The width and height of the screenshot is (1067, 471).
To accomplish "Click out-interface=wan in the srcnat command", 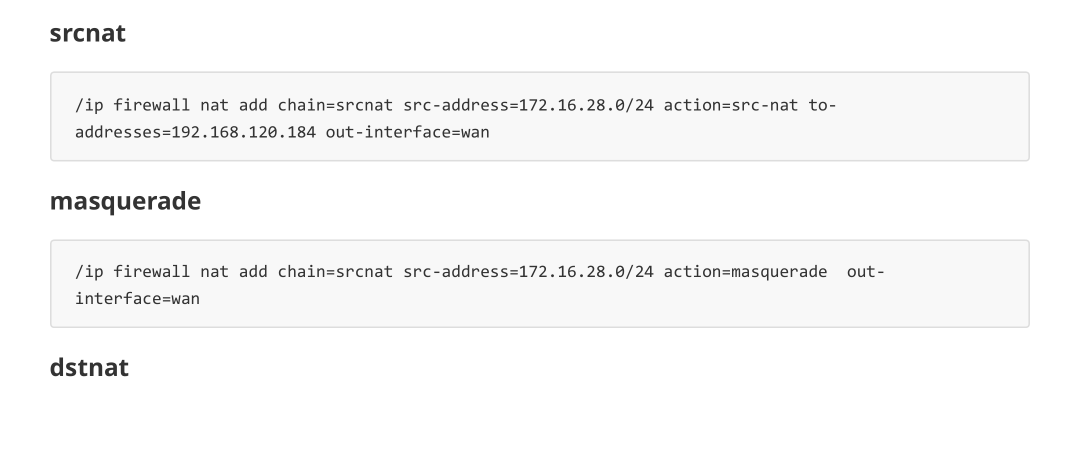I will [408, 132].
